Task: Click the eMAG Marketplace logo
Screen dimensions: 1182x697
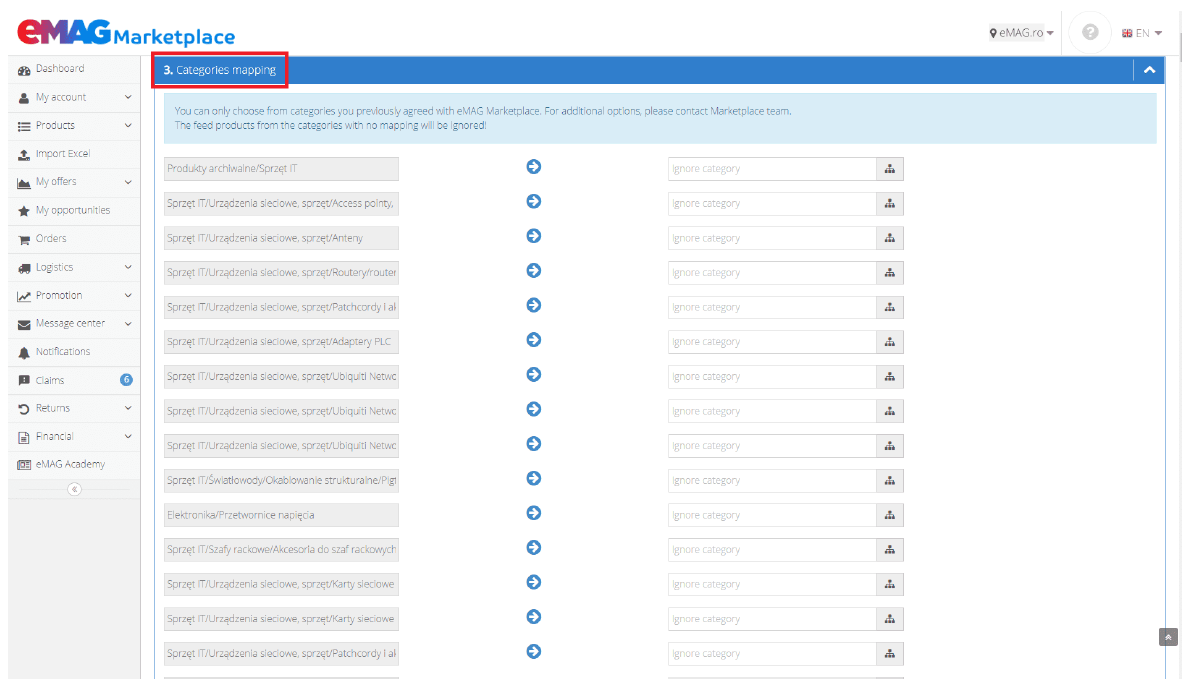Action: 126,32
